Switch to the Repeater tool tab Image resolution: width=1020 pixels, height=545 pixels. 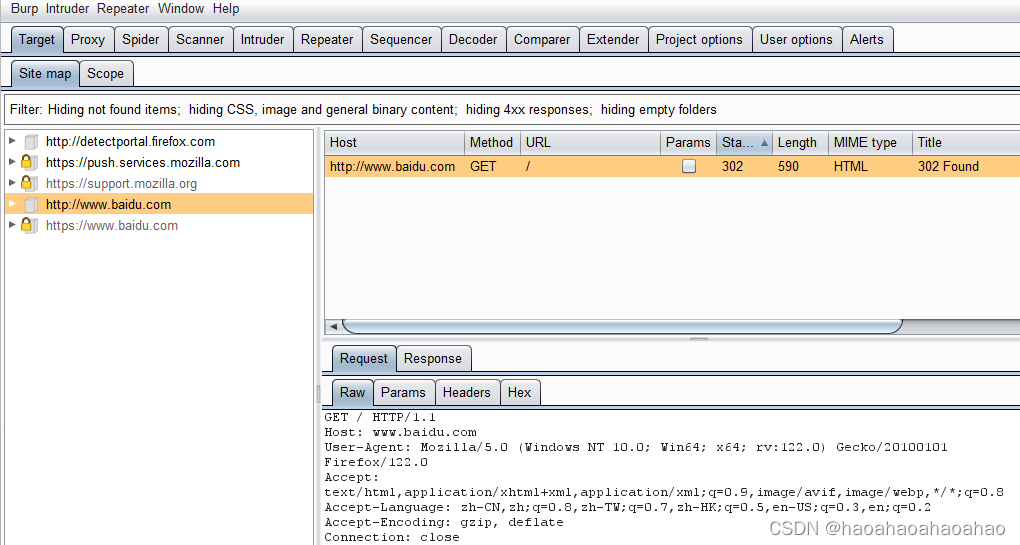point(327,40)
